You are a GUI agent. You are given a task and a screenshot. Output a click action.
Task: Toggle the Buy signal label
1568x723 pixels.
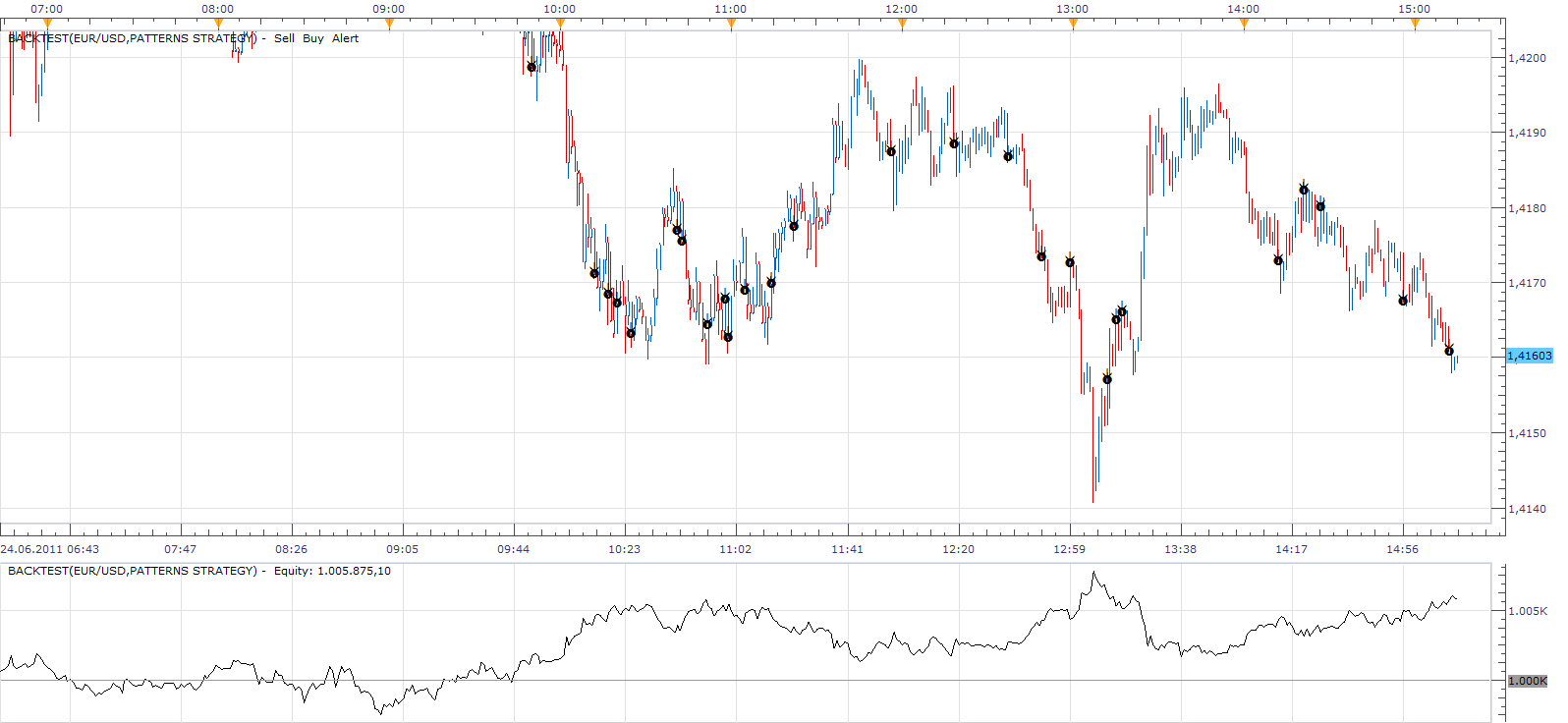tap(313, 38)
